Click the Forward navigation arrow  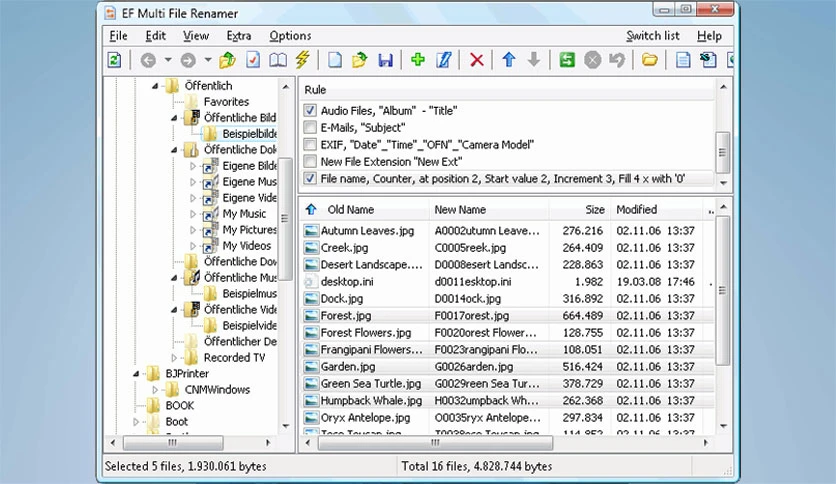tap(188, 60)
